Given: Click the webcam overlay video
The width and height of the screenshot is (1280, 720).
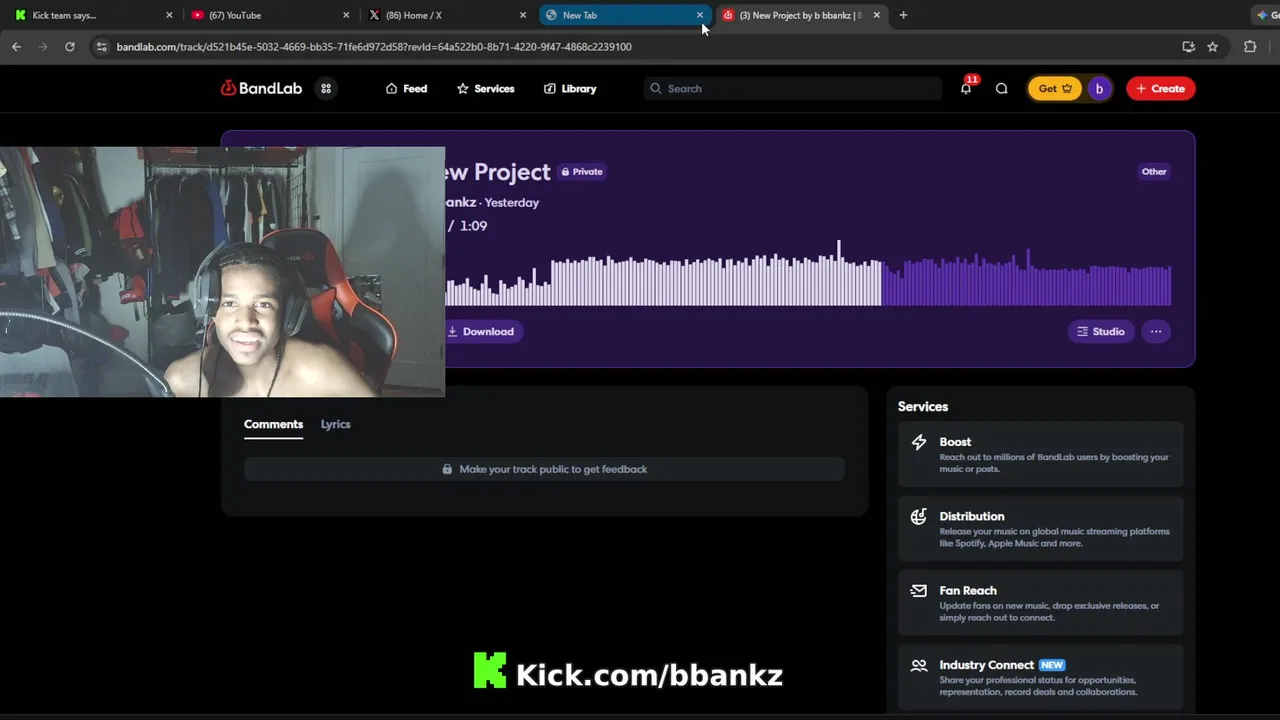Looking at the screenshot, I should [x=222, y=272].
